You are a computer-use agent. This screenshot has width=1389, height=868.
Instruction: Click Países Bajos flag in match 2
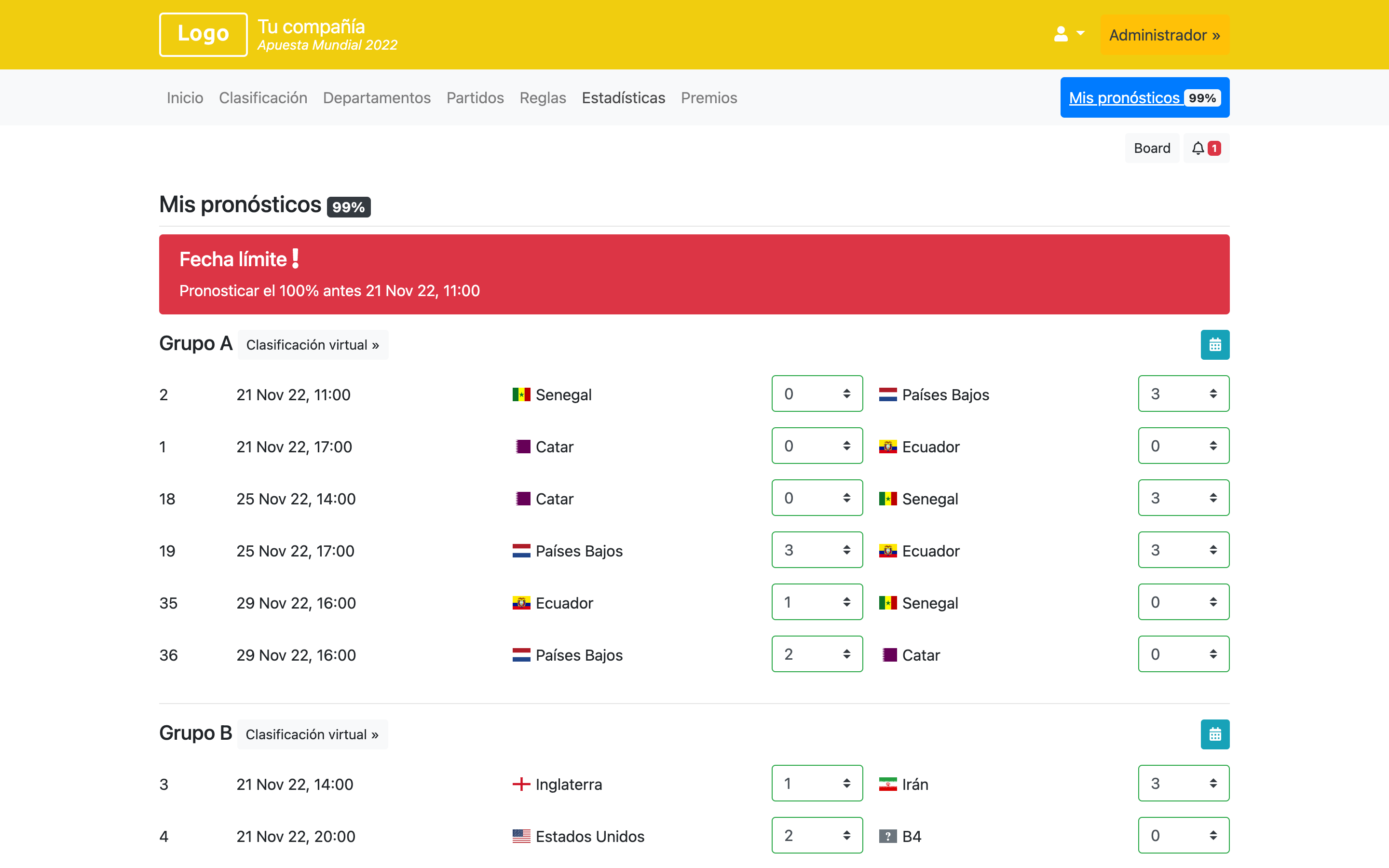click(x=887, y=394)
